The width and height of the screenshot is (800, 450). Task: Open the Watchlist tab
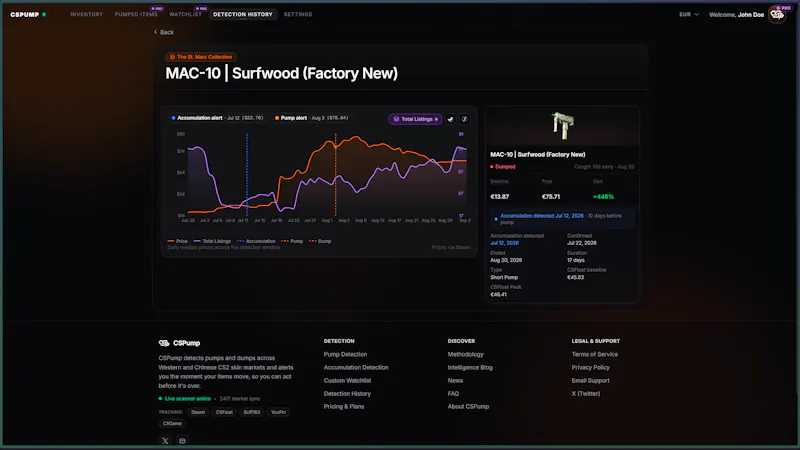click(185, 14)
